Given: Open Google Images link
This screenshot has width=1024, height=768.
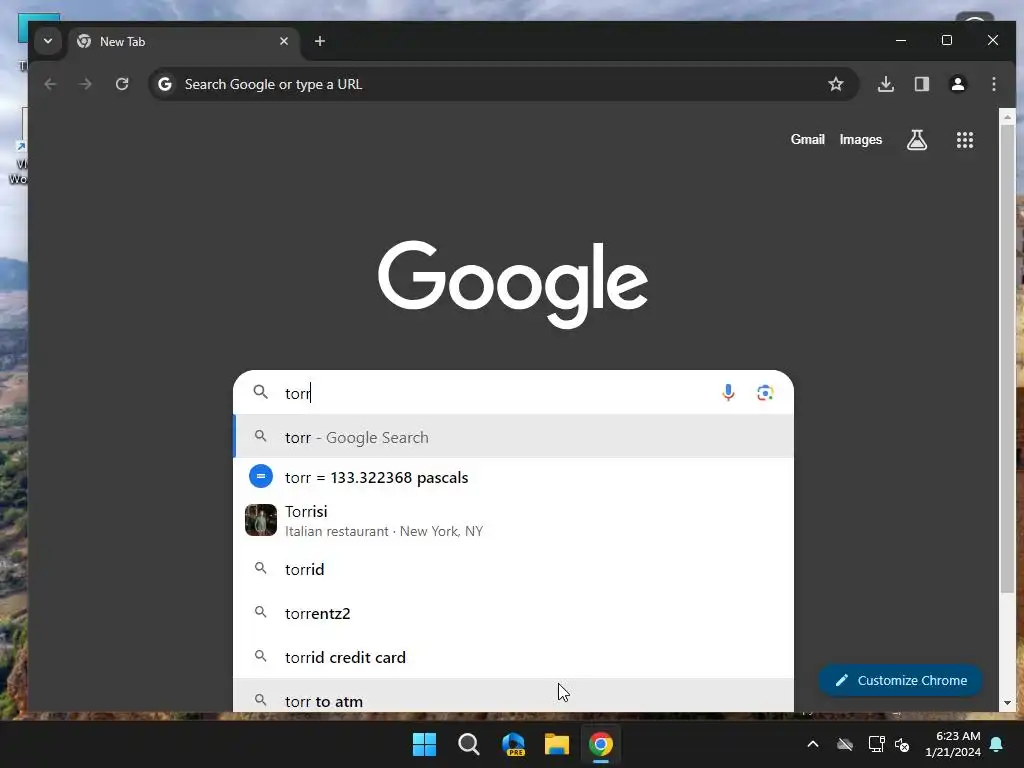Looking at the screenshot, I should pos(860,140).
